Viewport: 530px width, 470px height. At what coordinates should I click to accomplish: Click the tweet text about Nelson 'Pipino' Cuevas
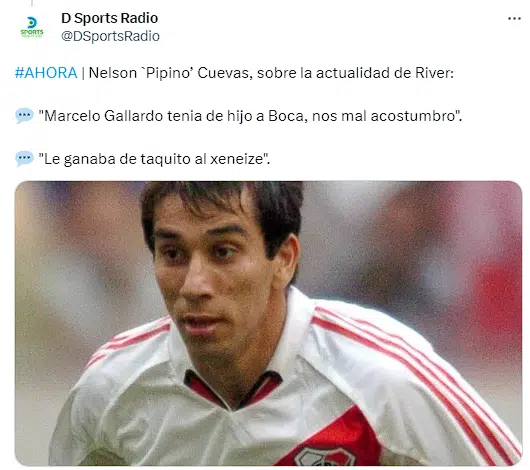[271, 73]
